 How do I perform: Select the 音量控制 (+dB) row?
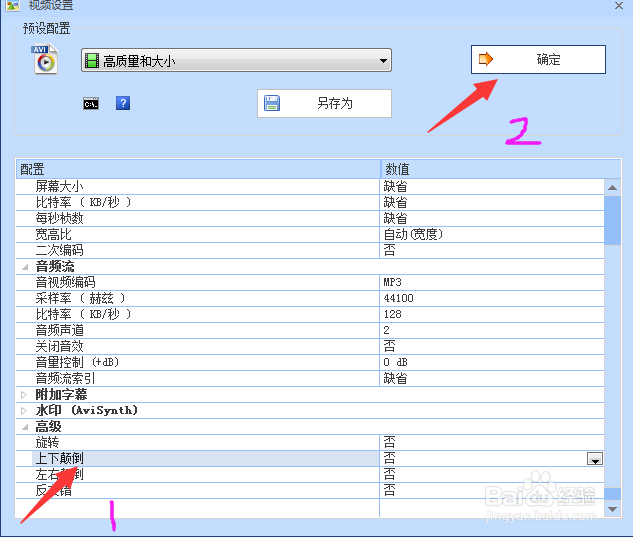[x=310, y=362]
